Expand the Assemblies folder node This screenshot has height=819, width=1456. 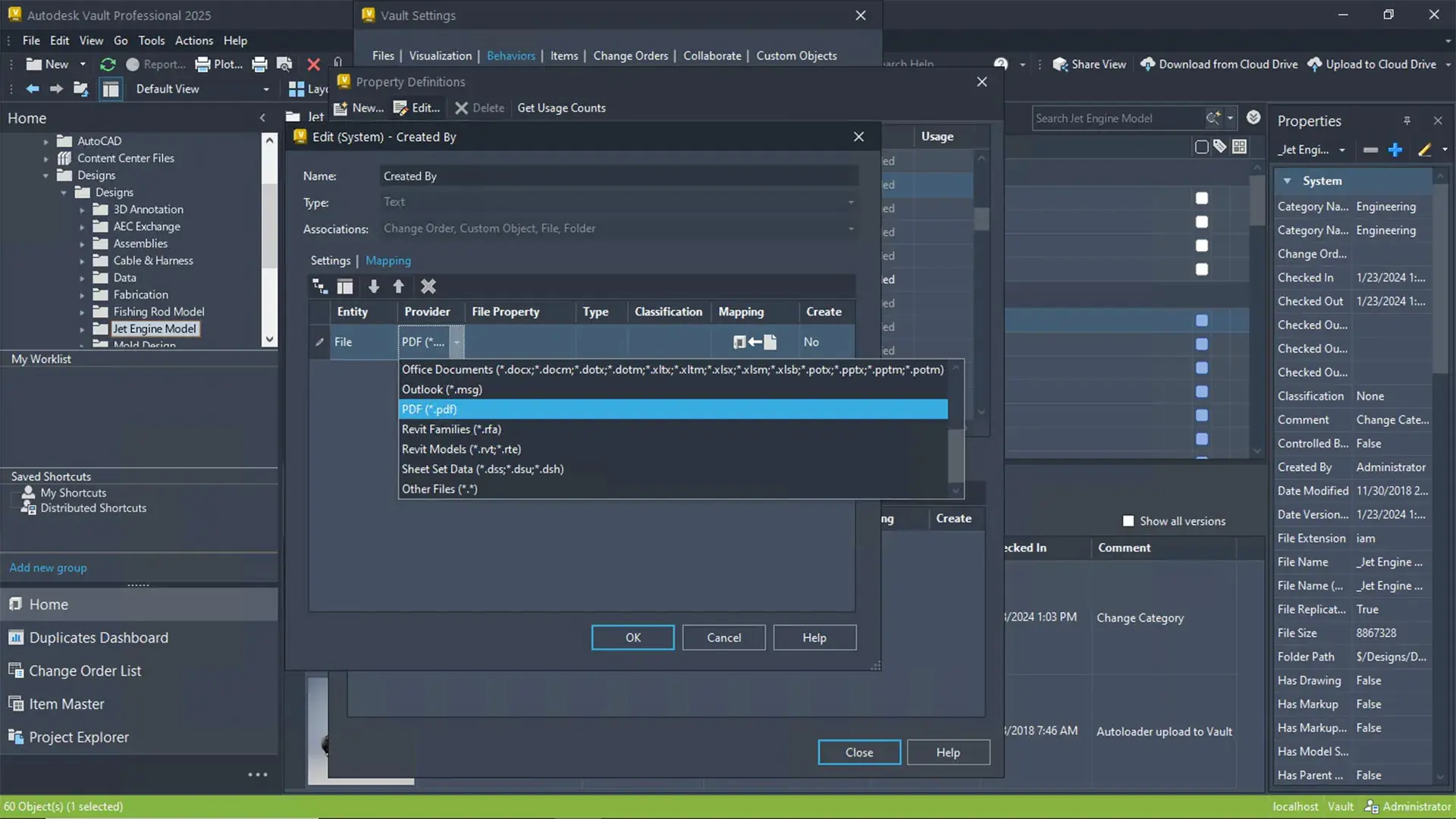click(82, 243)
